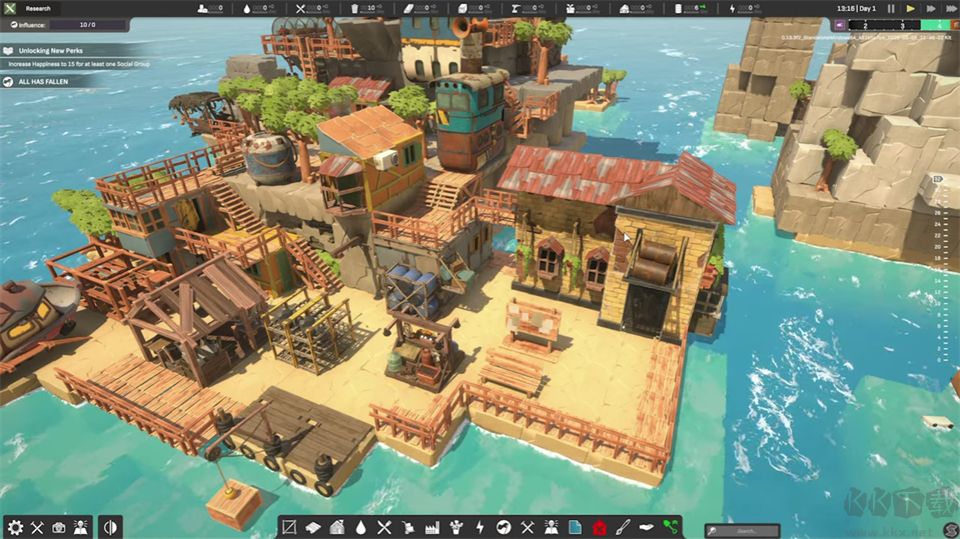Click segment 2 on the timeline bar

(x=865, y=25)
